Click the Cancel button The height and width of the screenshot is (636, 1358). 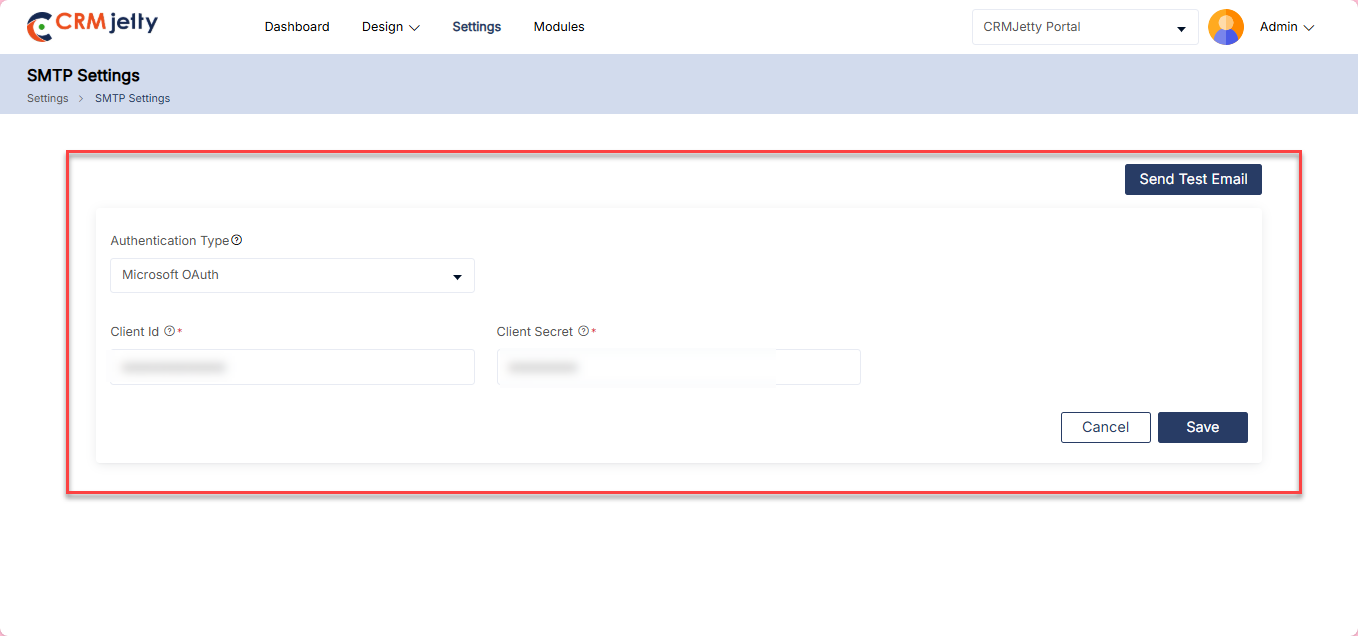(x=1105, y=427)
